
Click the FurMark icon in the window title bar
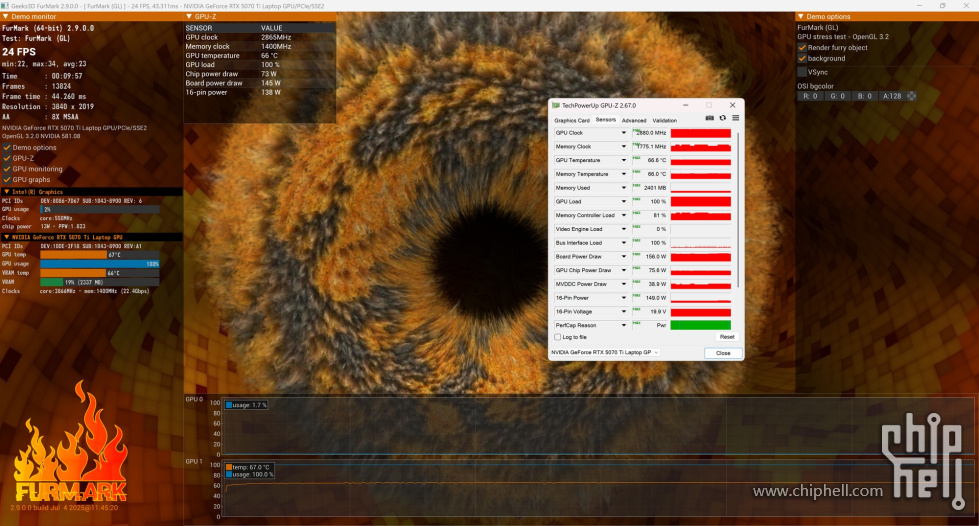point(5,6)
